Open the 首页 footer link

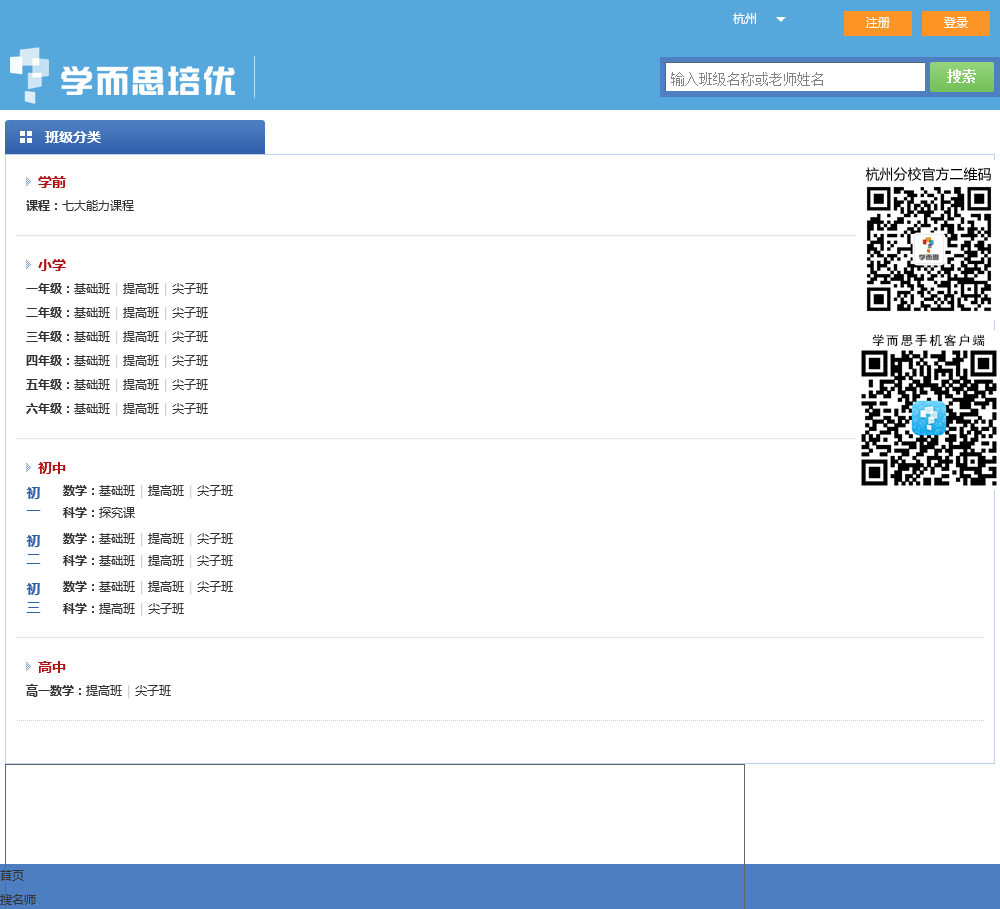pyautogui.click(x=12, y=876)
